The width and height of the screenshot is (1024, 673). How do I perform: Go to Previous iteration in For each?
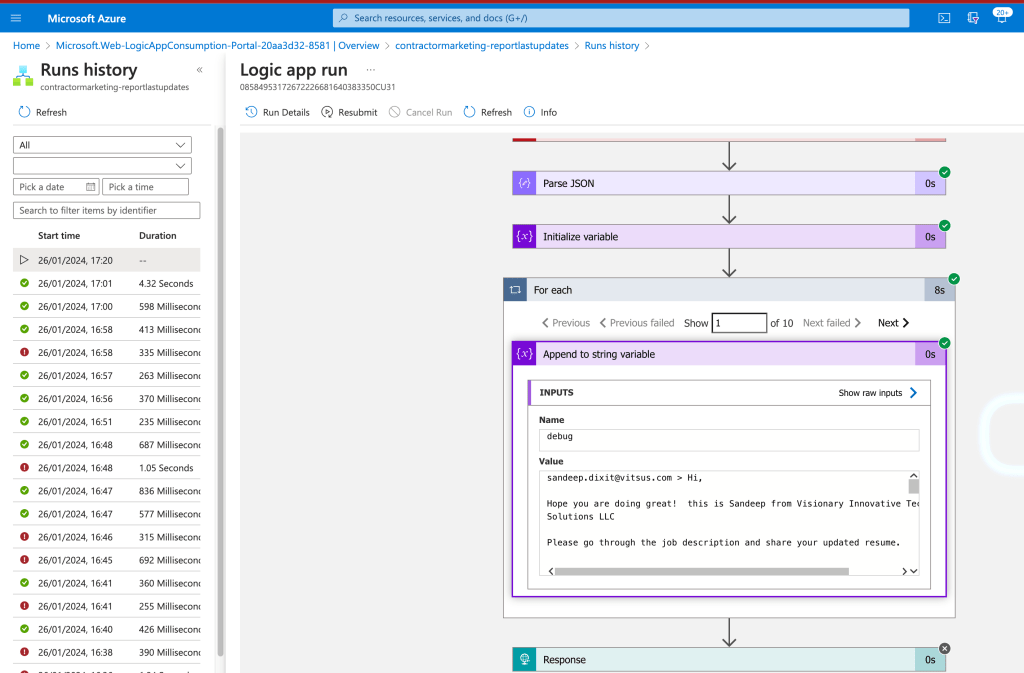tap(566, 322)
